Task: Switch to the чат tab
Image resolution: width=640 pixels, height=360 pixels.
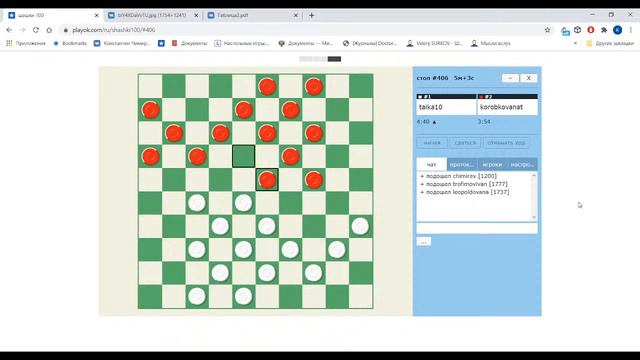Action: click(431, 164)
